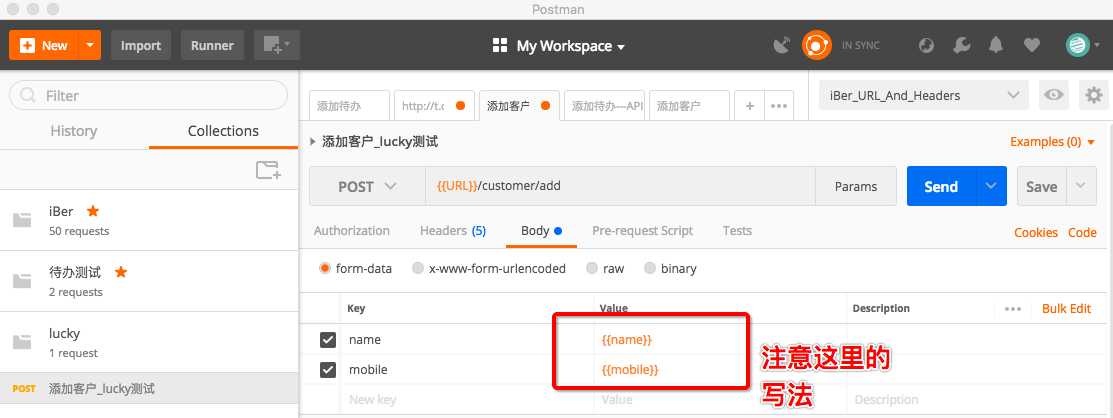
Task: Click the name key cell
Action: click(467, 340)
